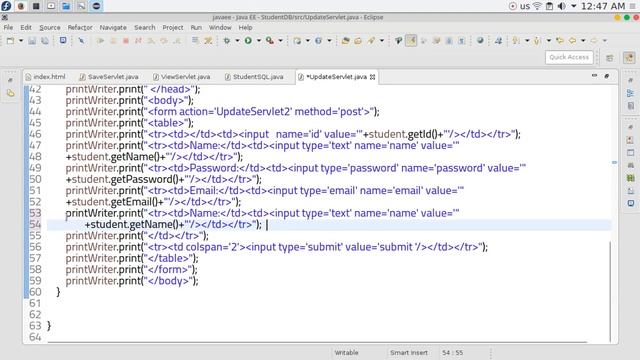Viewport: 640px width, 360px height.
Task: Open the Run configurations dropdown arrow
Action: click(258, 40)
